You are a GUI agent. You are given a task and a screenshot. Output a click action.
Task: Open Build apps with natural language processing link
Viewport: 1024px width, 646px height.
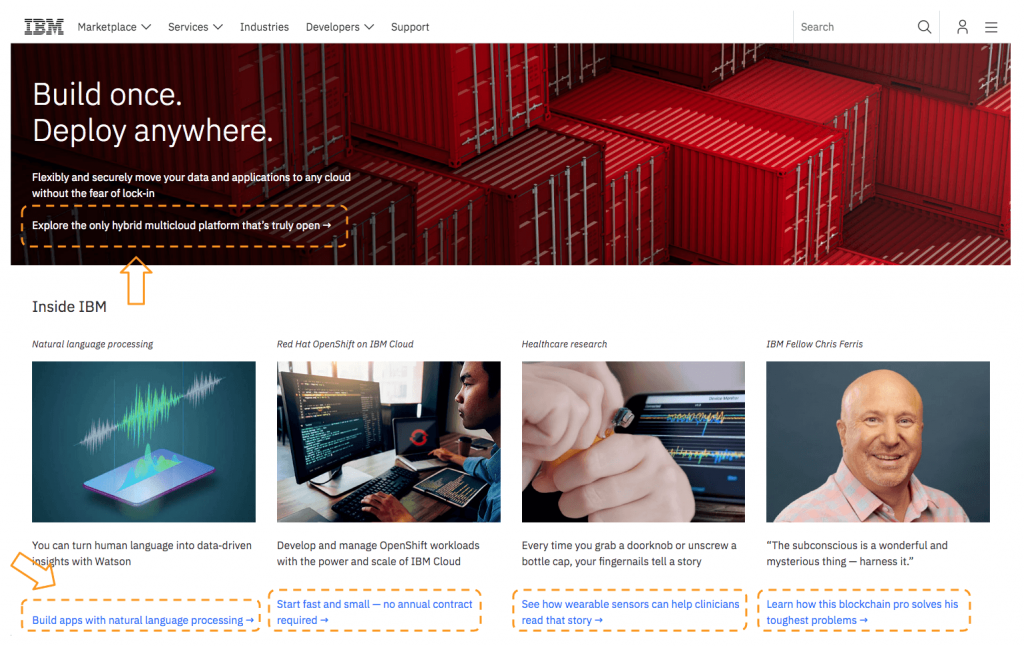tap(143, 620)
